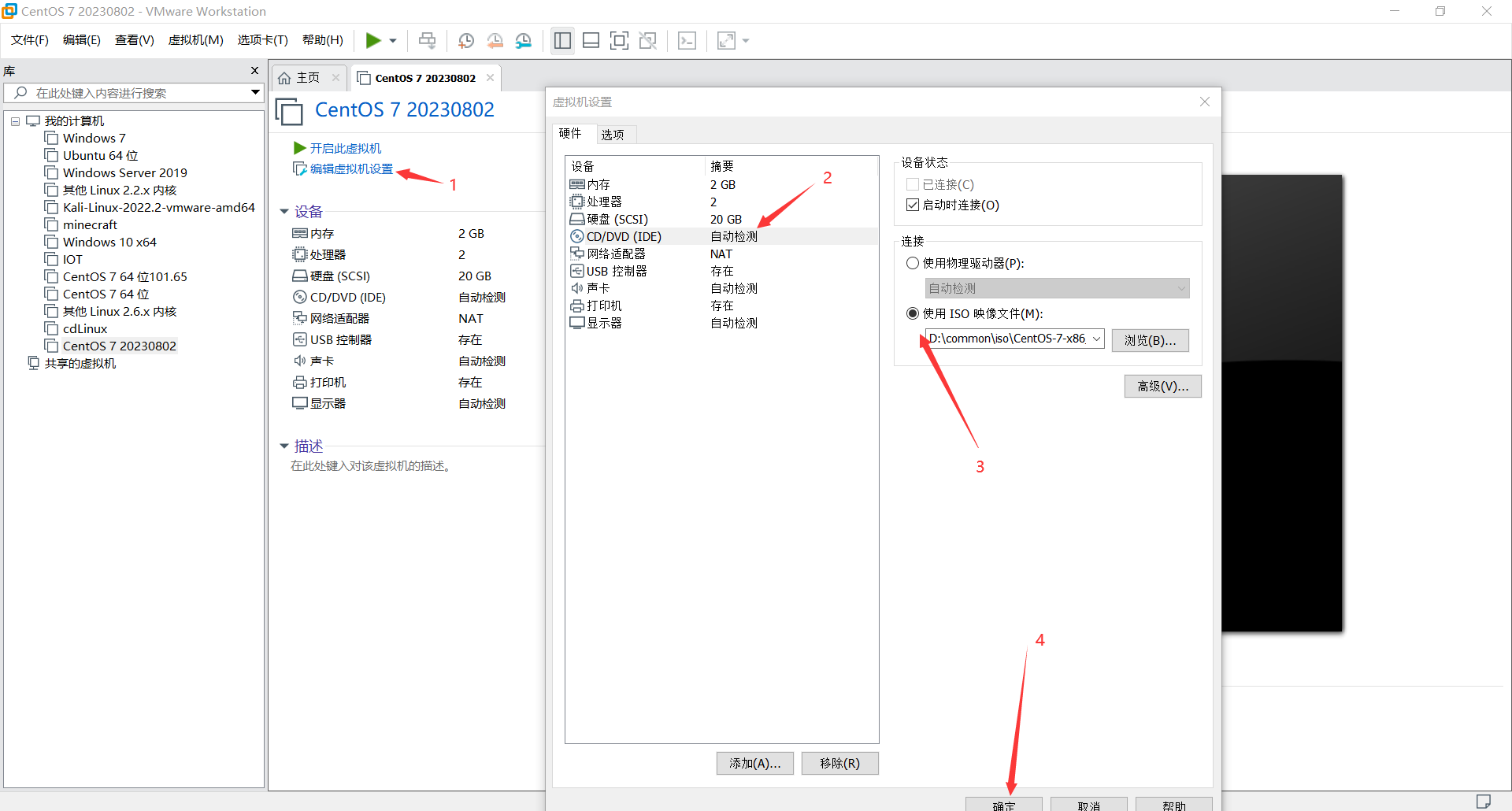Select minecraft VM in the library

(x=90, y=224)
